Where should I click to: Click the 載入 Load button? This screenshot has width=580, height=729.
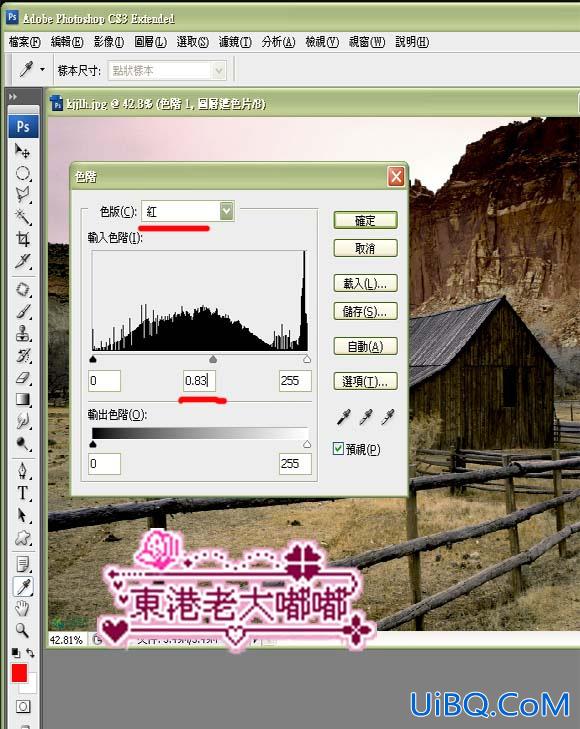365,283
